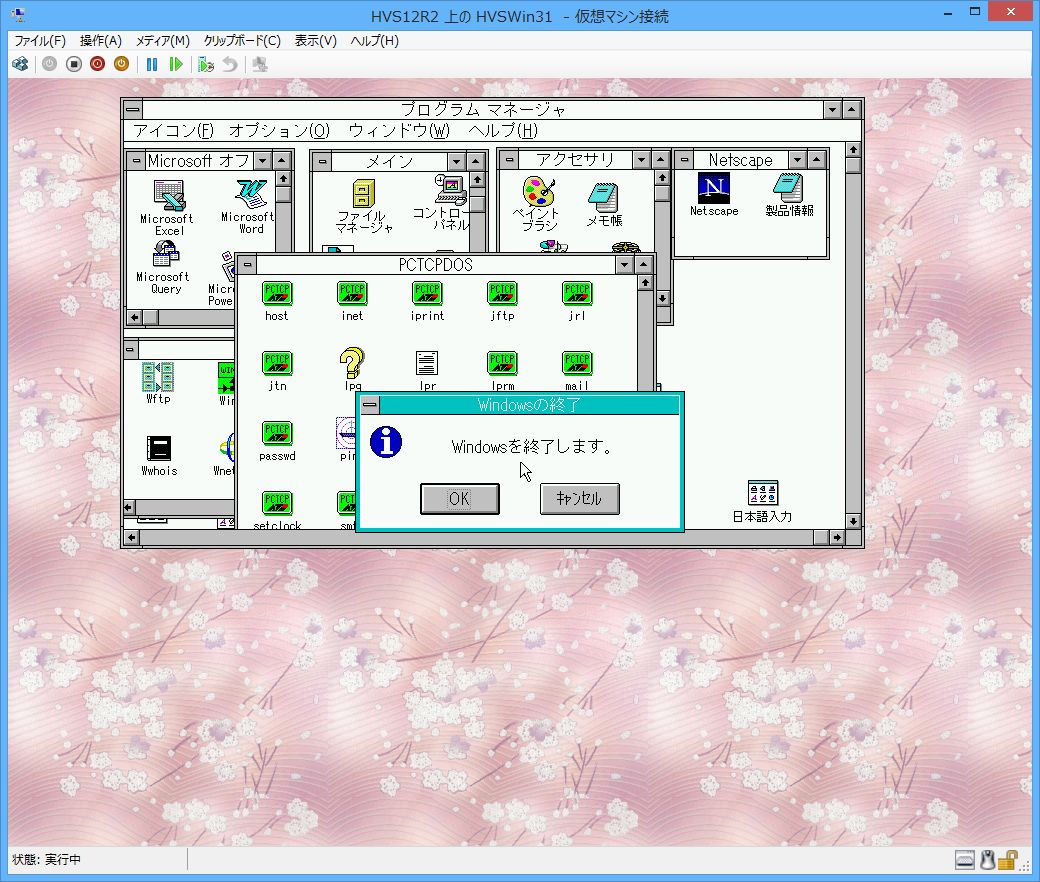1040x882 pixels.
Task: Select the jftp icon in PCTCPDOS
Action: pos(502,302)
